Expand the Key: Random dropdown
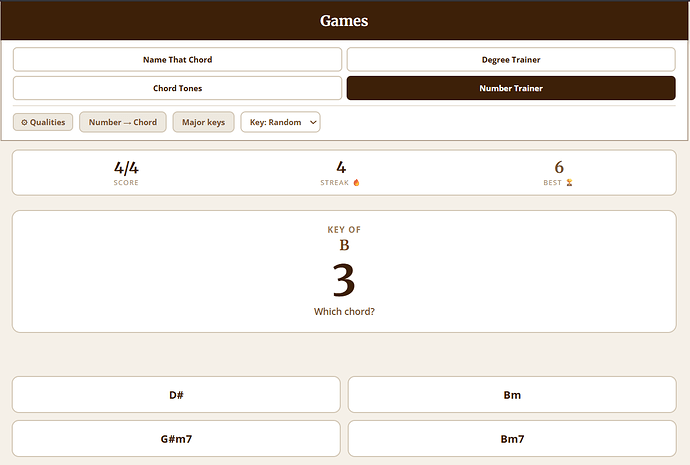 (280, 122)
